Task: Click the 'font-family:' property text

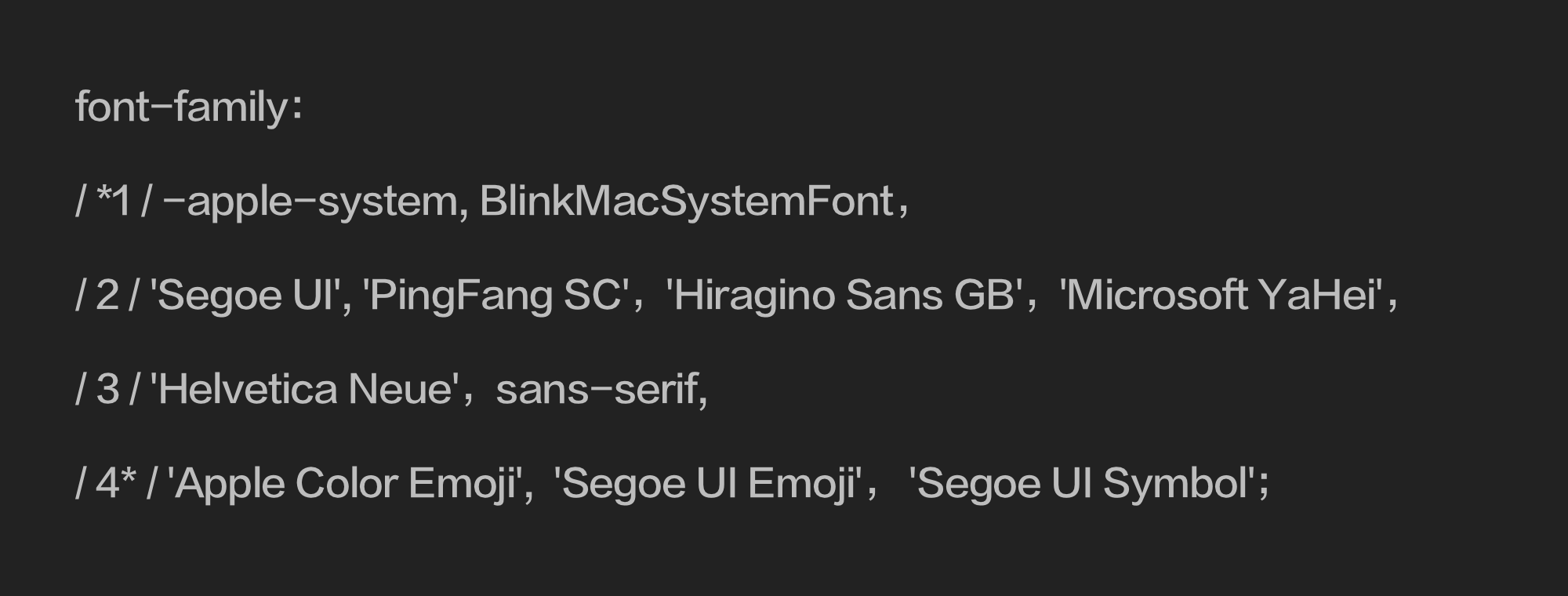Action: (189, 107)
